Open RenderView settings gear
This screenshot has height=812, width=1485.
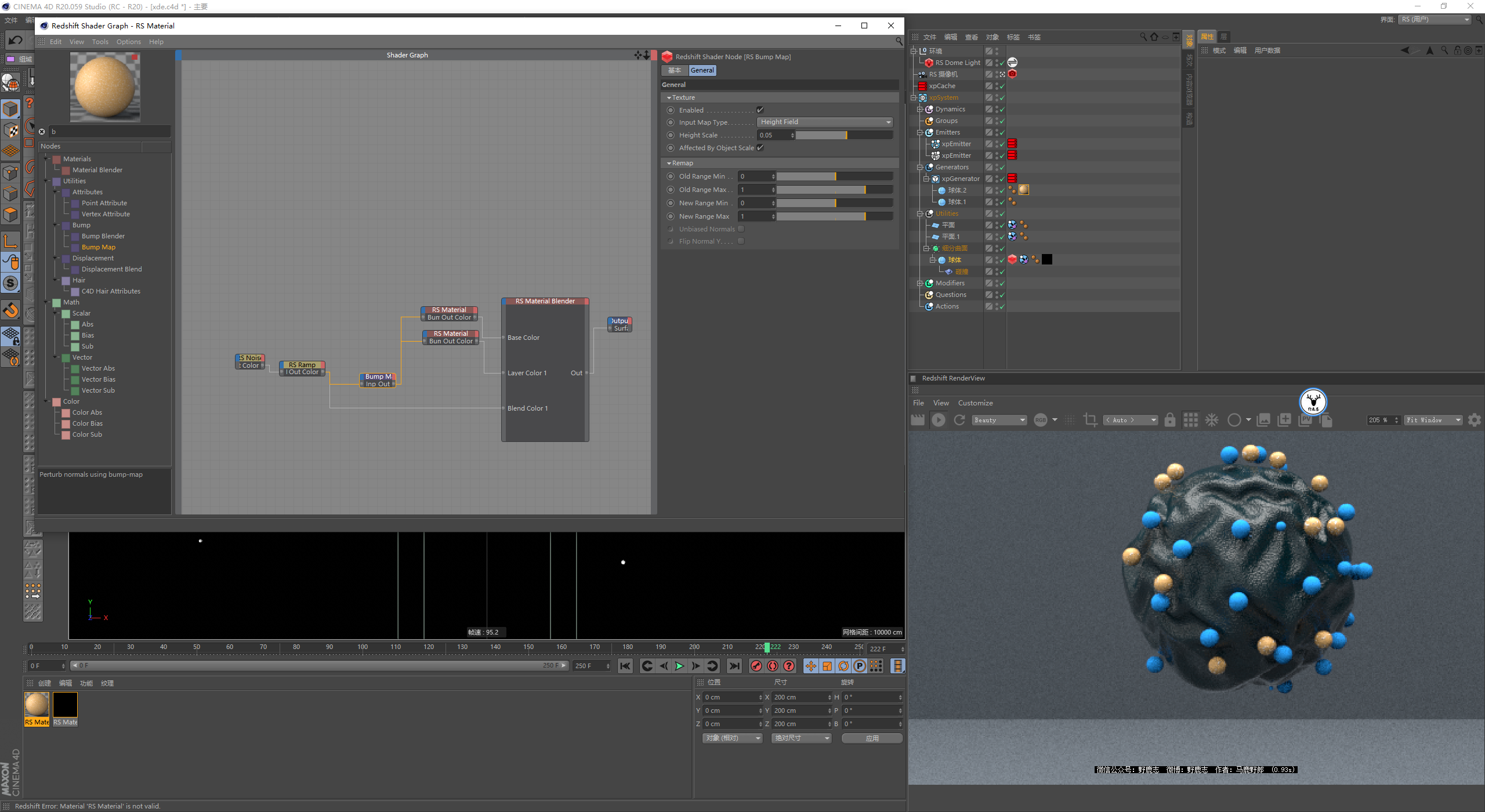(1475, 420)
